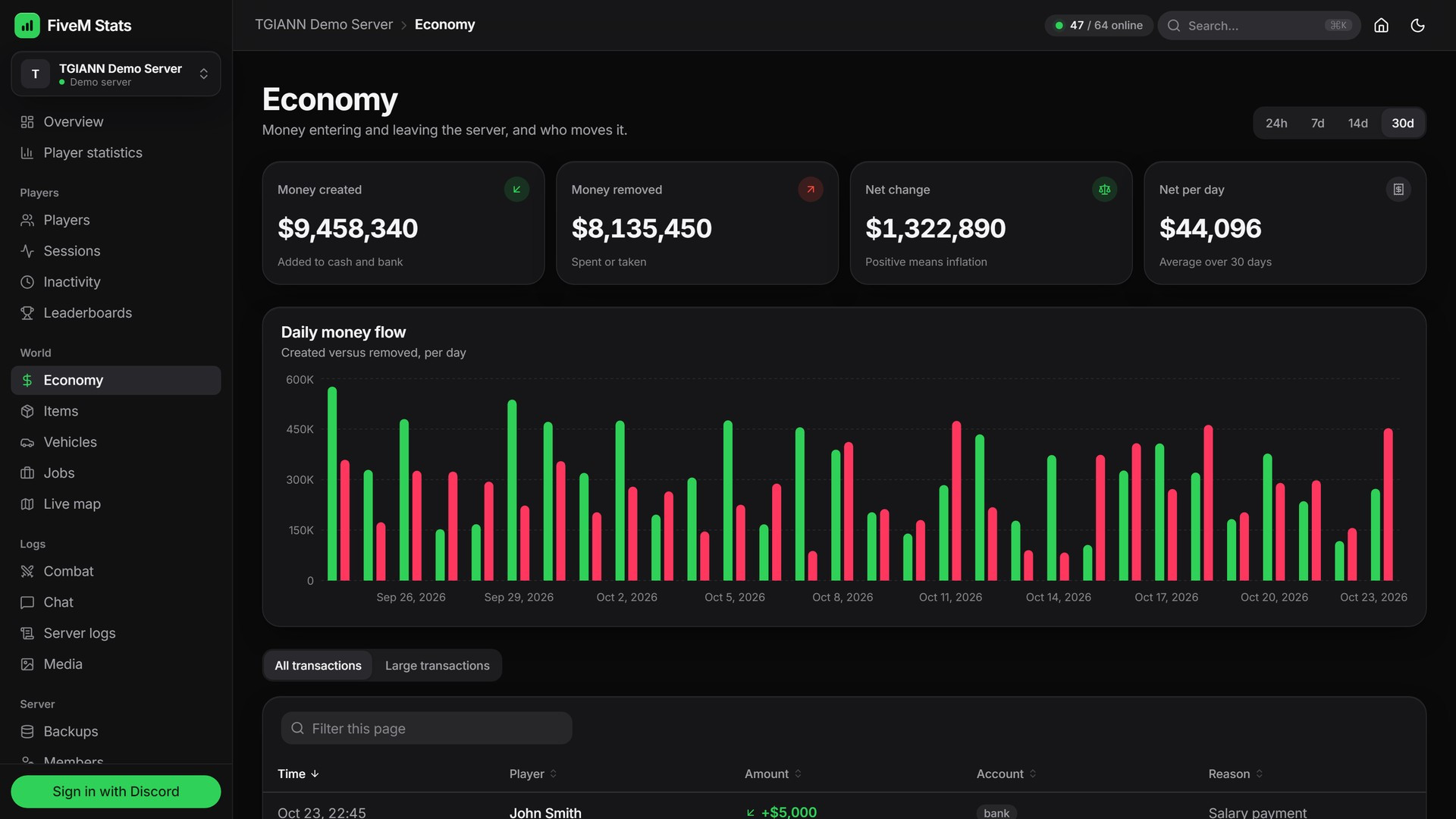Switch to Large transactions tab
Image resolution: width=1456 pixels, height=819 pixels.
coord(438,665)
